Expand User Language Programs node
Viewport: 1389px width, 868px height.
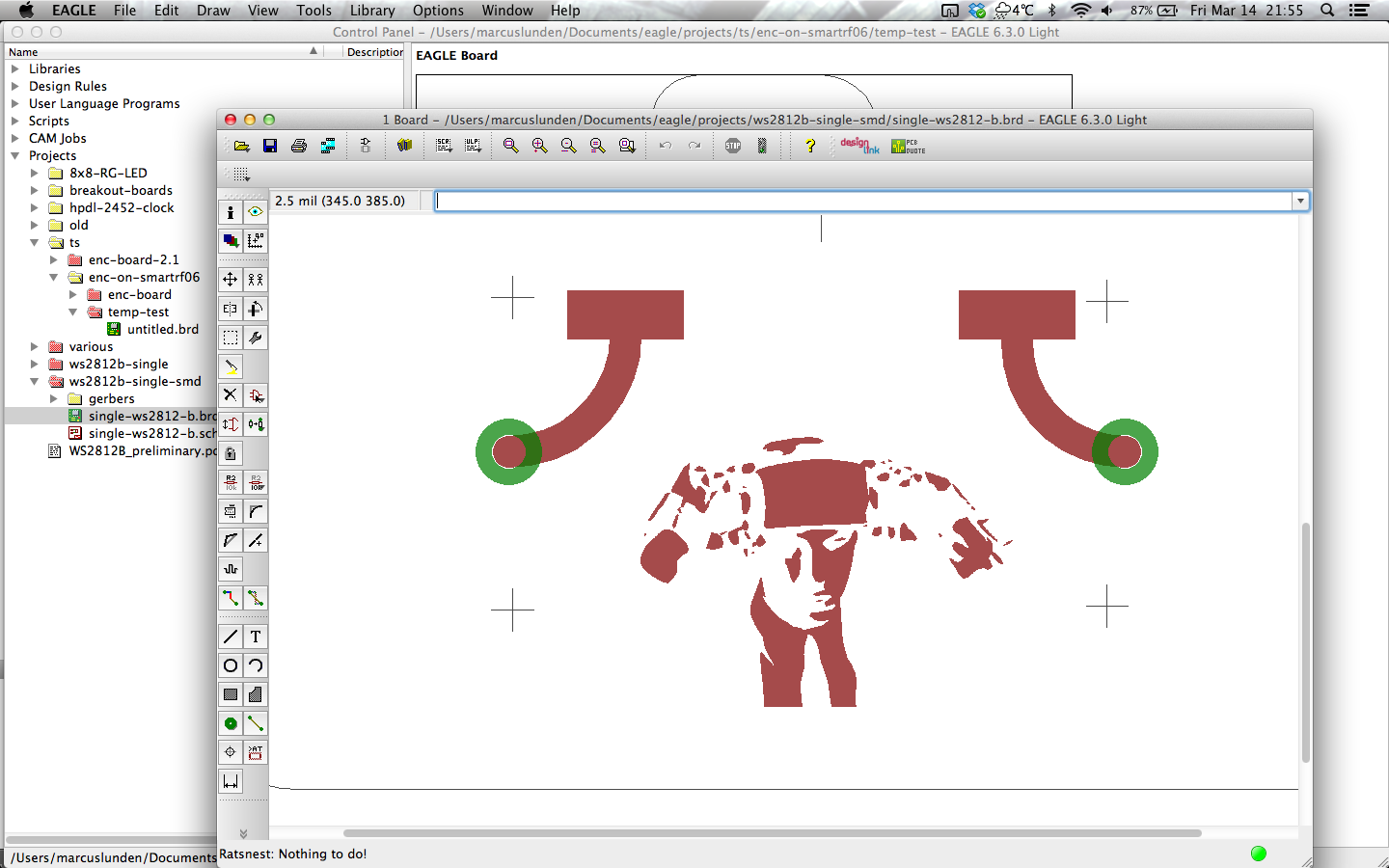(x=14, y=103)
